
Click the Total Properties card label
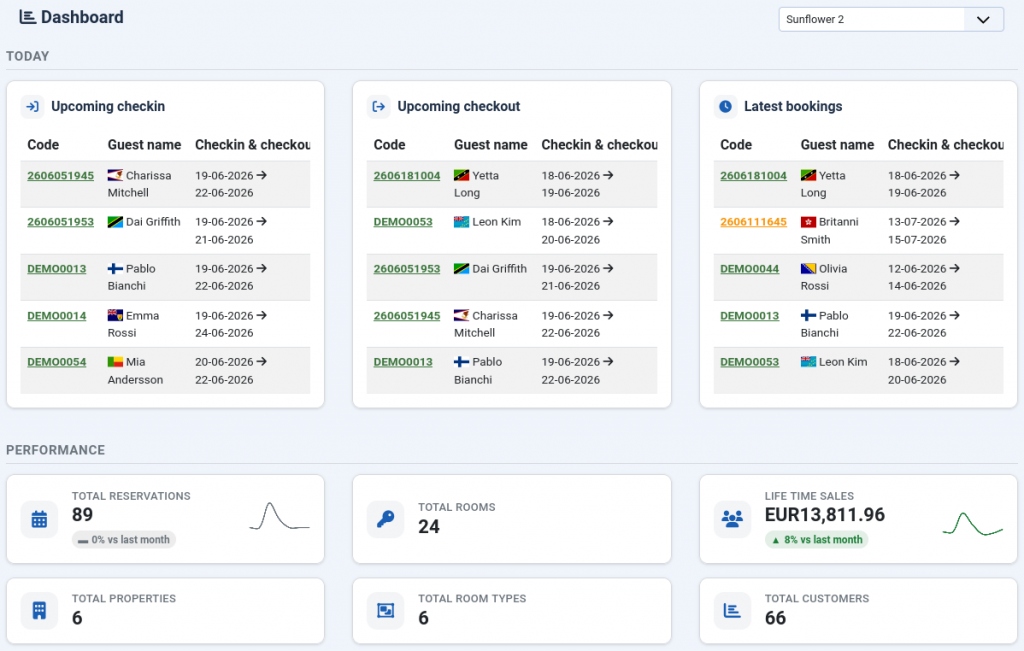click(124, 599)
